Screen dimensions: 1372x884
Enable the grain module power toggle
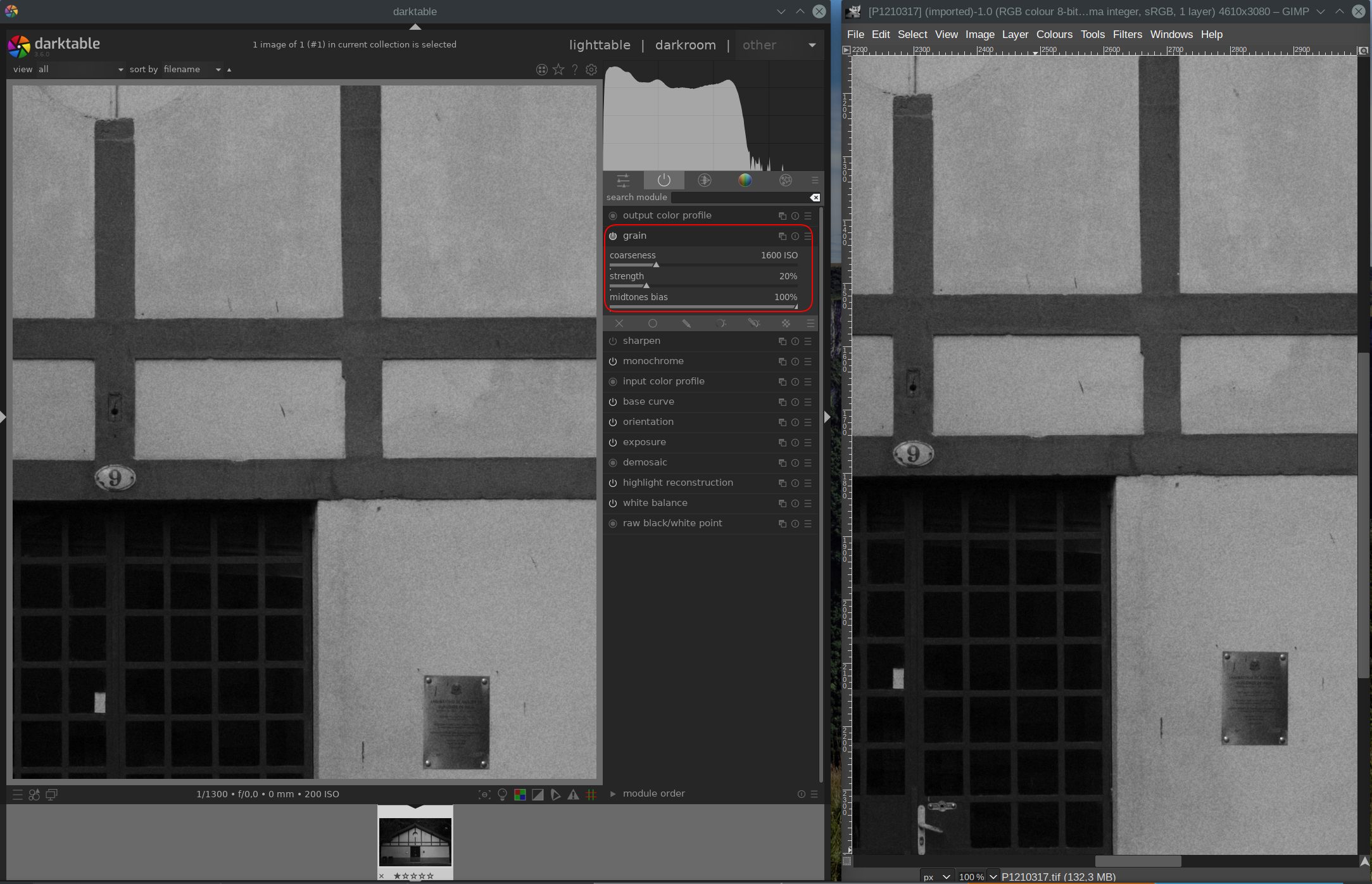(x=612, y=236)
